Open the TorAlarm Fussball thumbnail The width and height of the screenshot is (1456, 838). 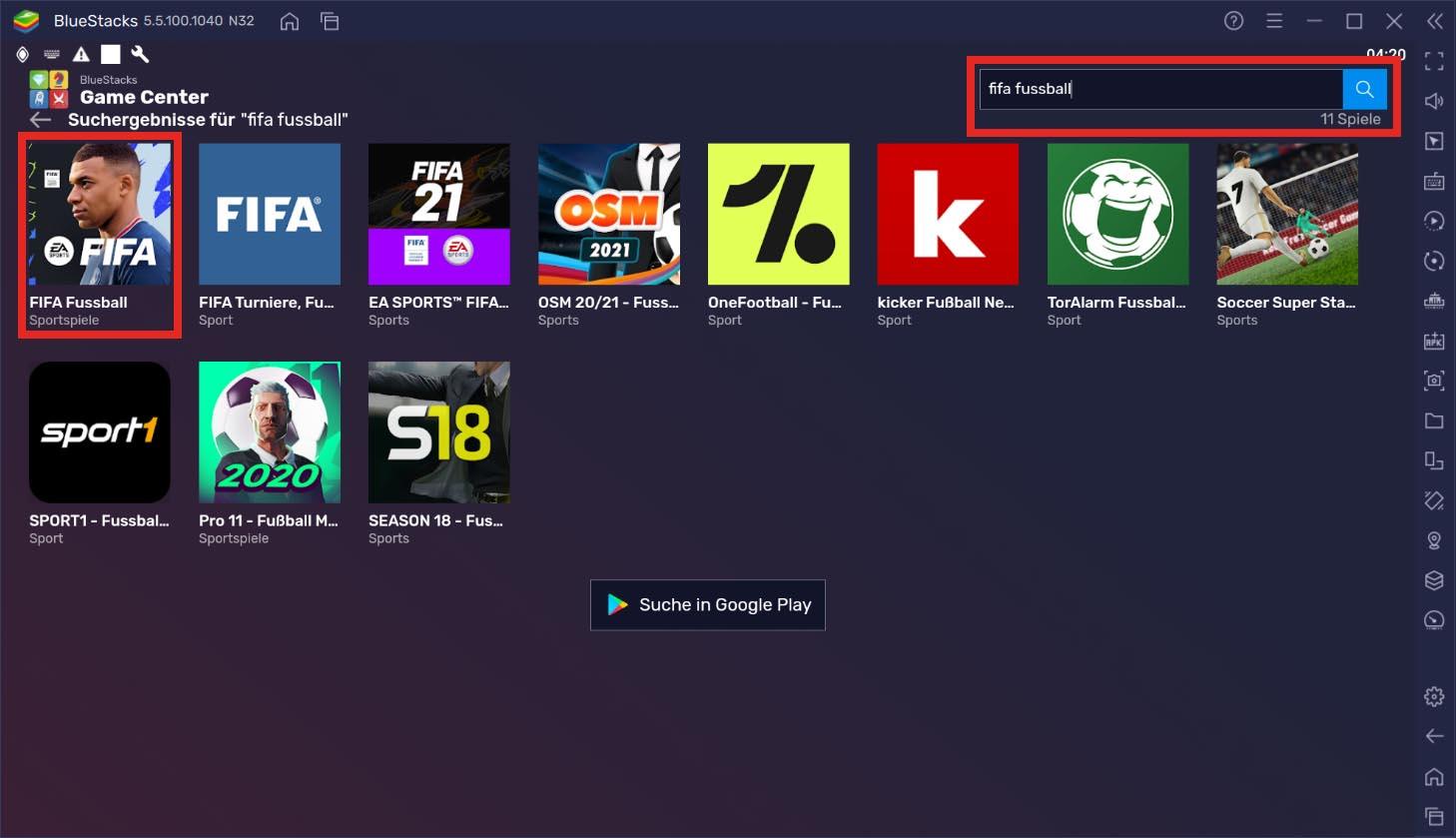(1117, 214)
